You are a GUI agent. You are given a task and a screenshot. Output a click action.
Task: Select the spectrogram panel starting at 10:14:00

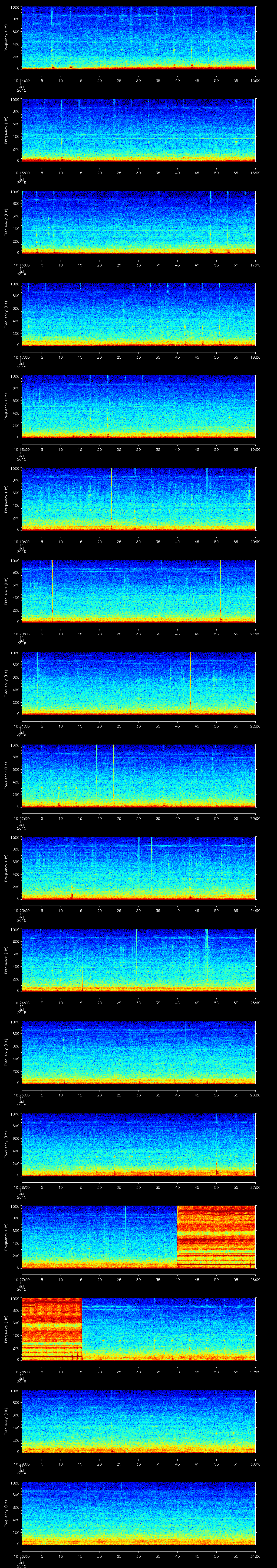point(138,38)
